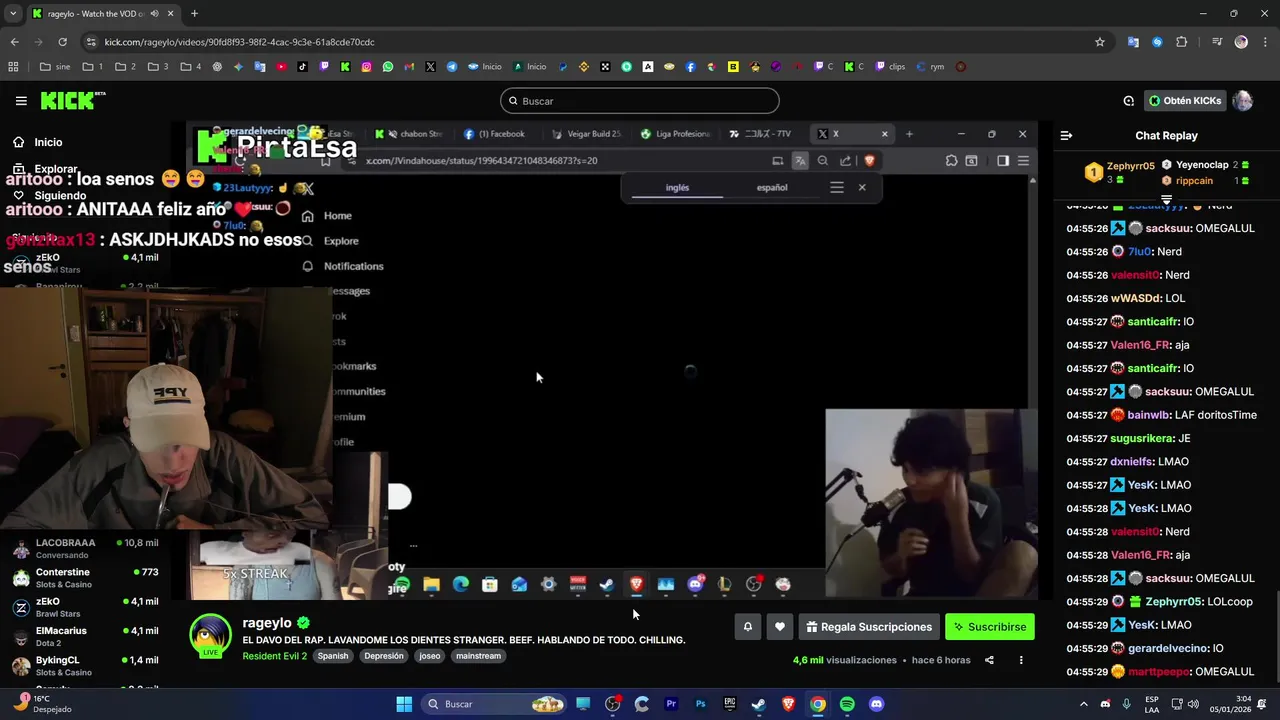Open the WhatsApp bookmark icon
The width and height of the screenshot is (1280, 720).
[388, 67]
